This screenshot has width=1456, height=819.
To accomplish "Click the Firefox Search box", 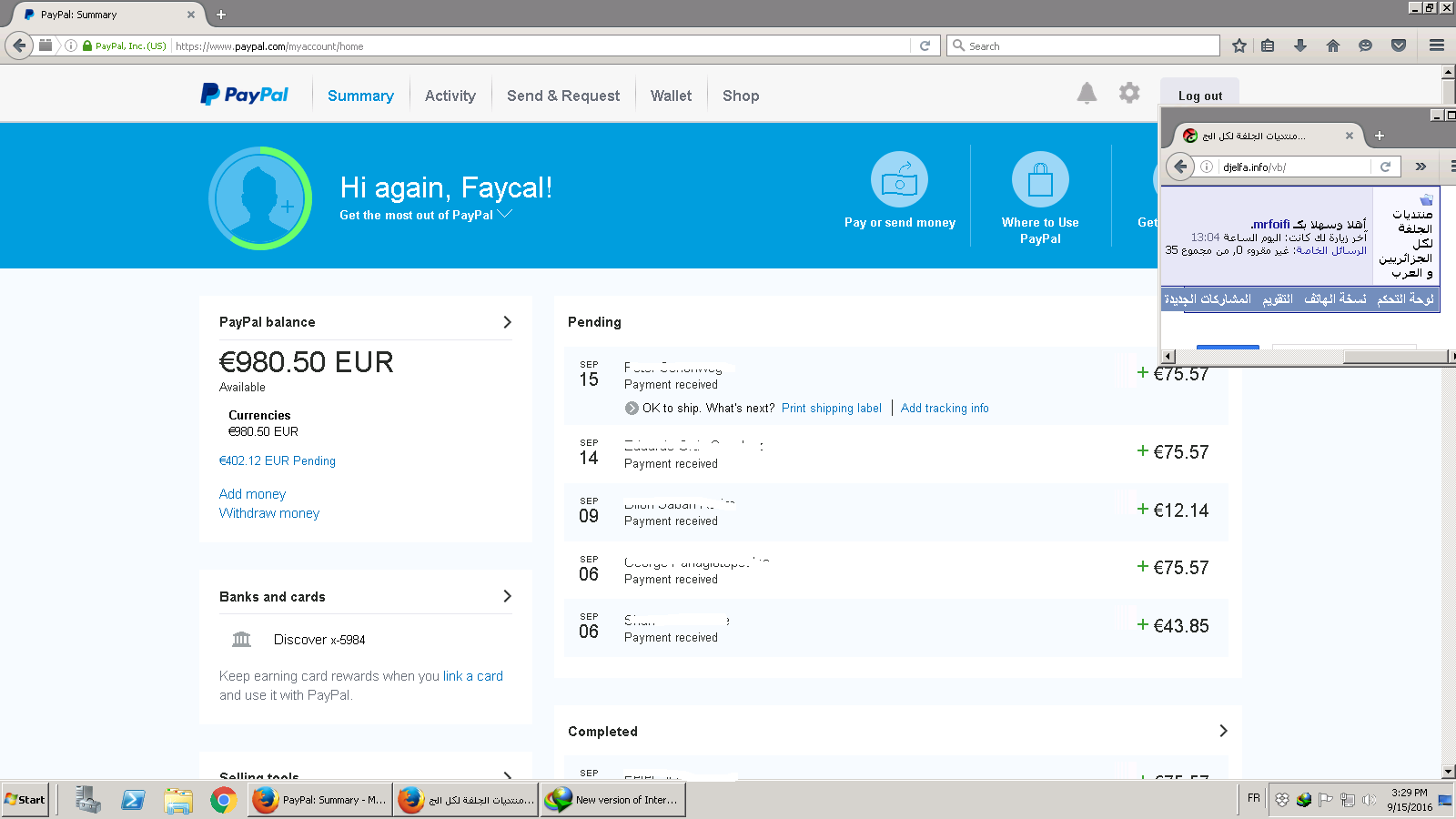I will 1083,45.
